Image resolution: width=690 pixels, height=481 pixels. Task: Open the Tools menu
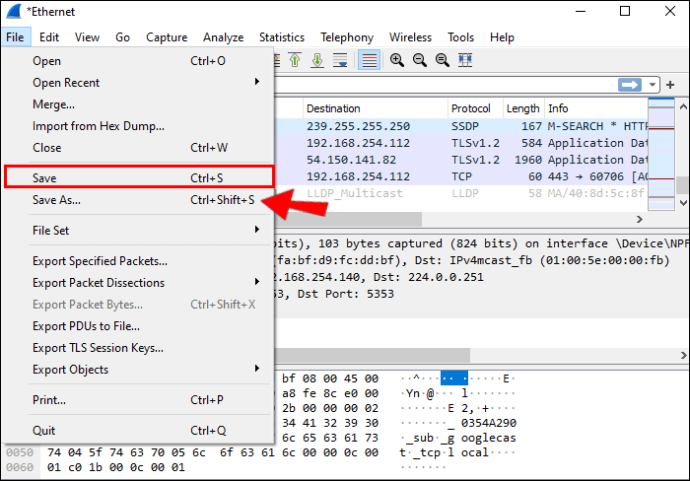(x=461, y=37)
